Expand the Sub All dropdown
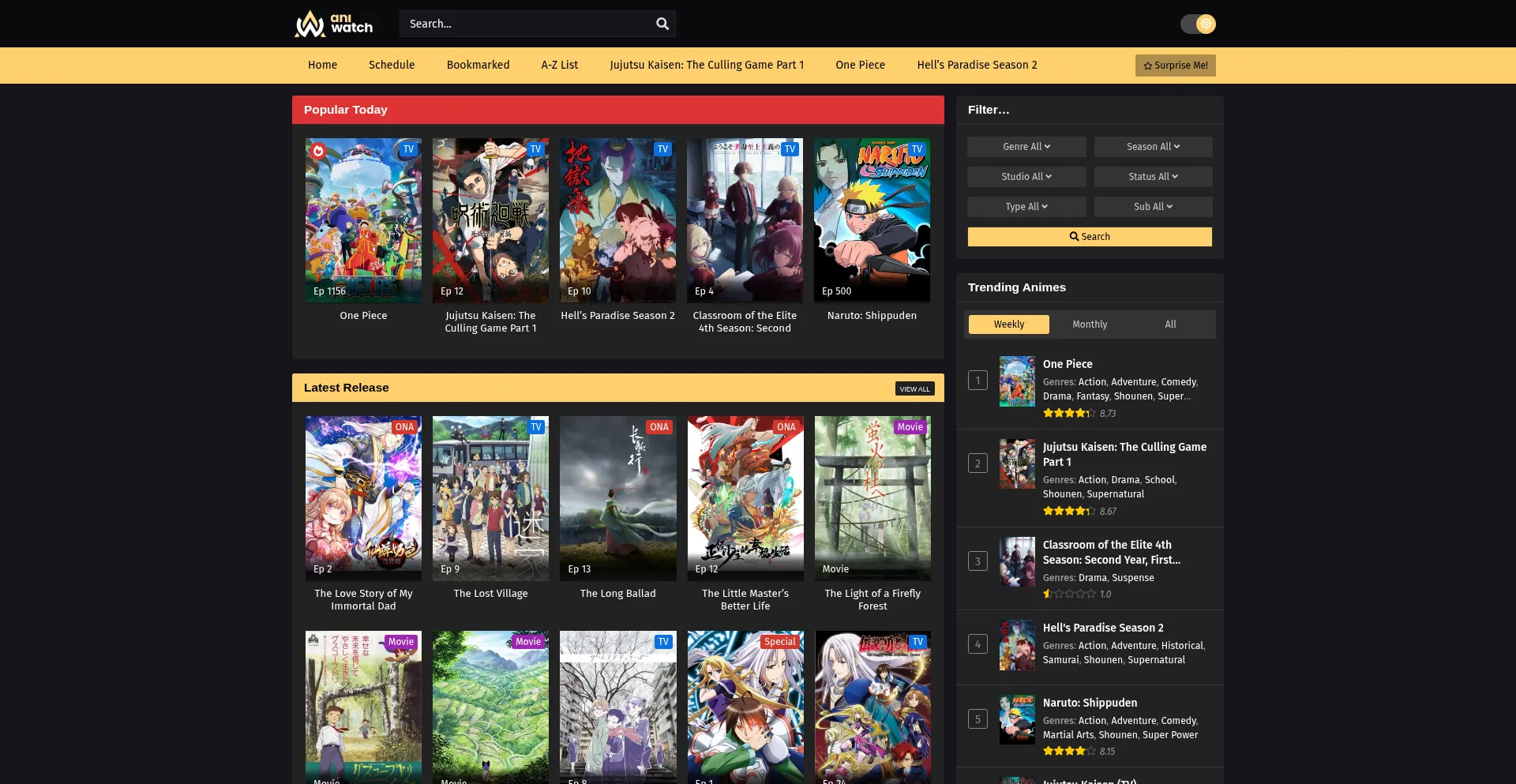The width and height of the screenshot is (1516, 784). point(1153,207)
